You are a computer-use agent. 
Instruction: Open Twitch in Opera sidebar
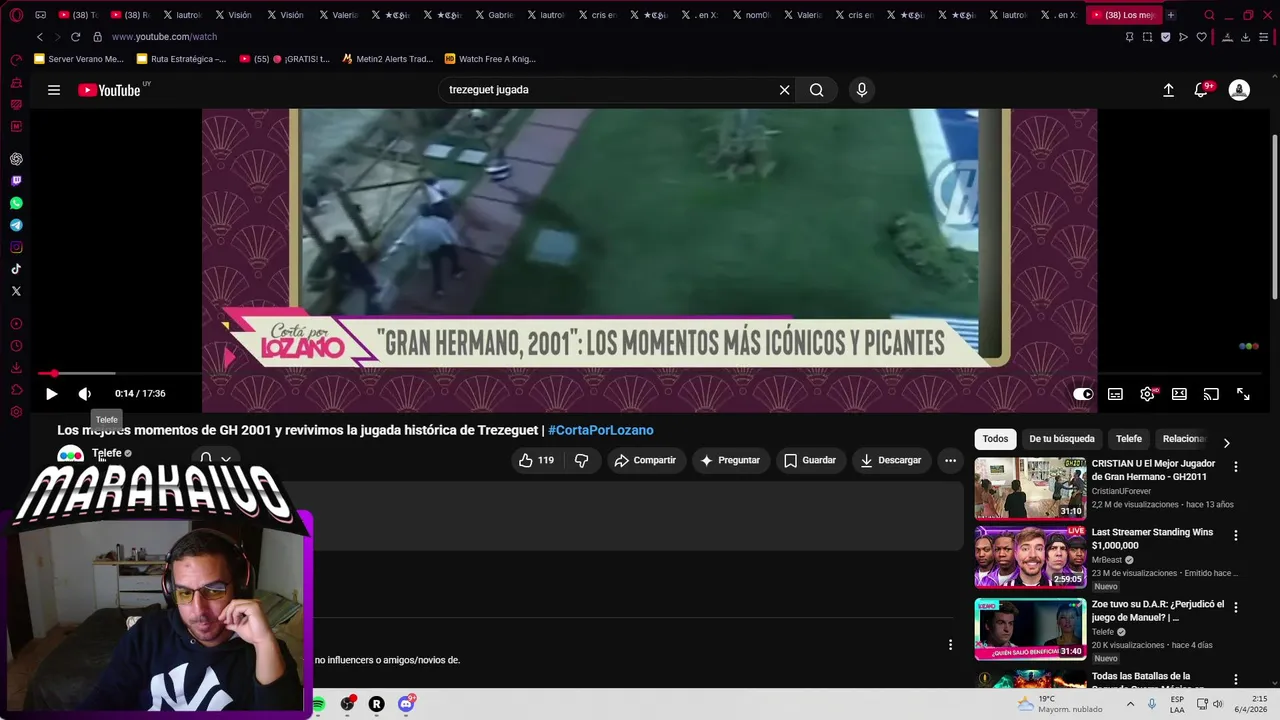[16, 181]
